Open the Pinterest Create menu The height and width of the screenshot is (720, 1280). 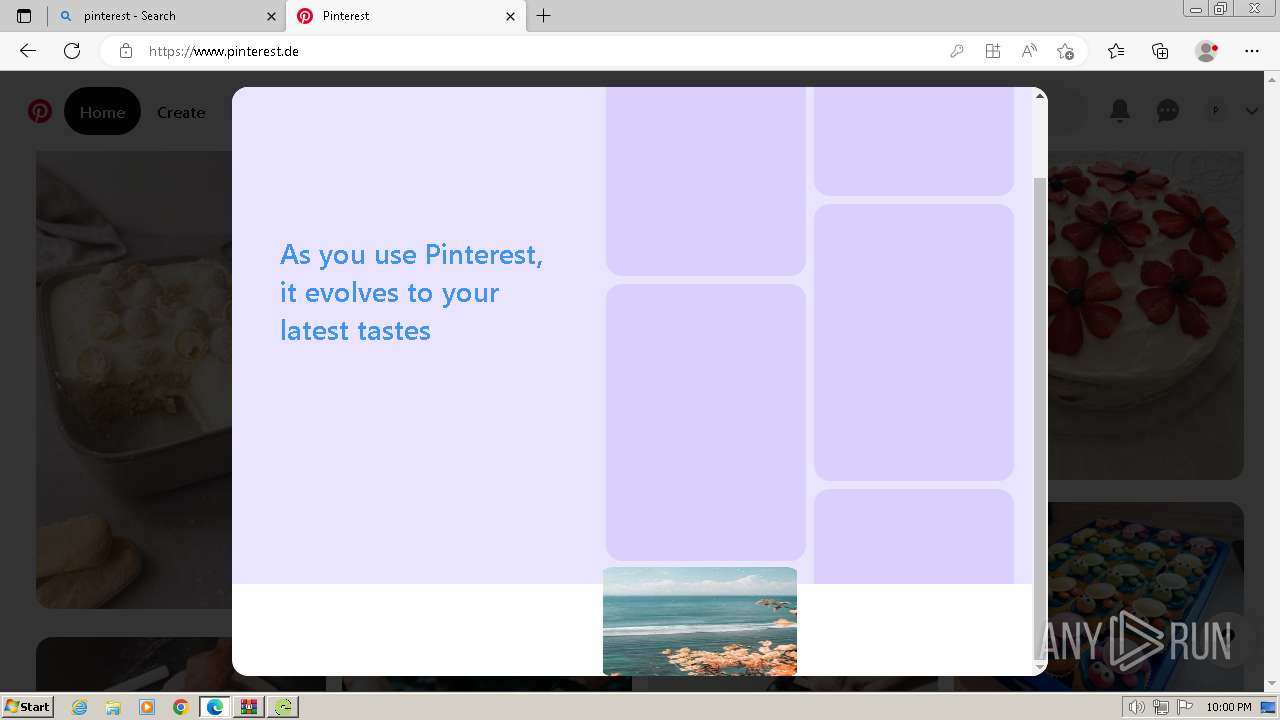pyautogui.click(x=181, y=112)
